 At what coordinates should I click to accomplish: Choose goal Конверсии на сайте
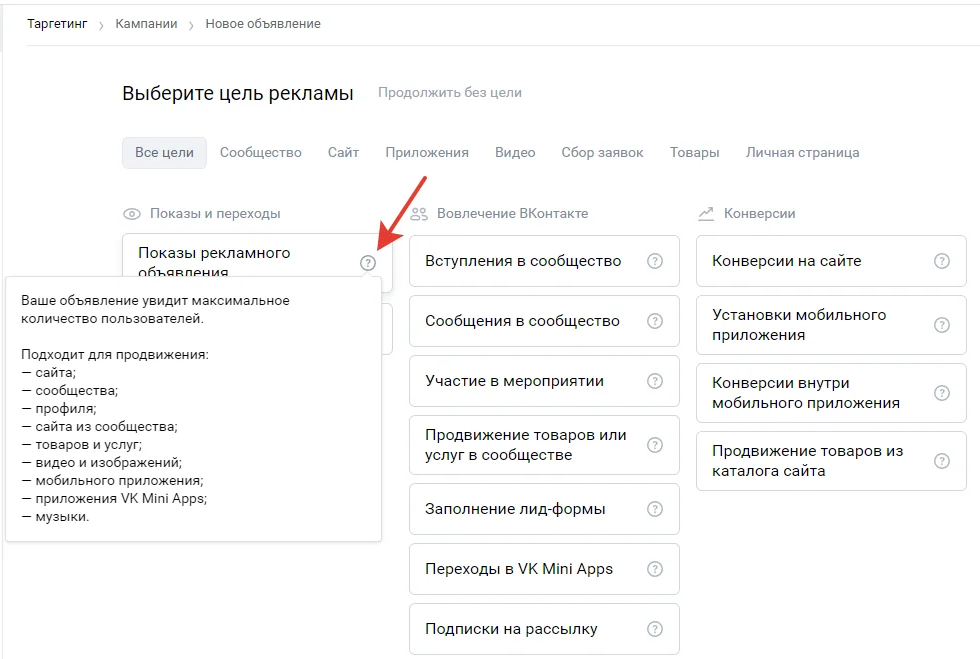coord(831,261)
